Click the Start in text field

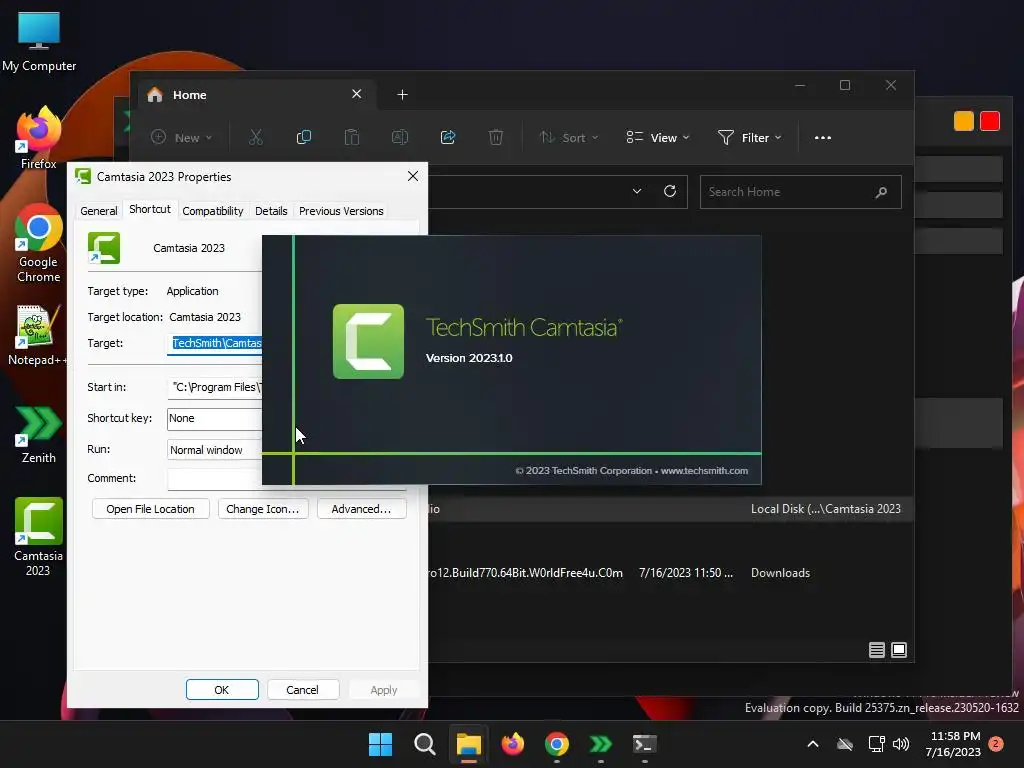pos(214,387)
